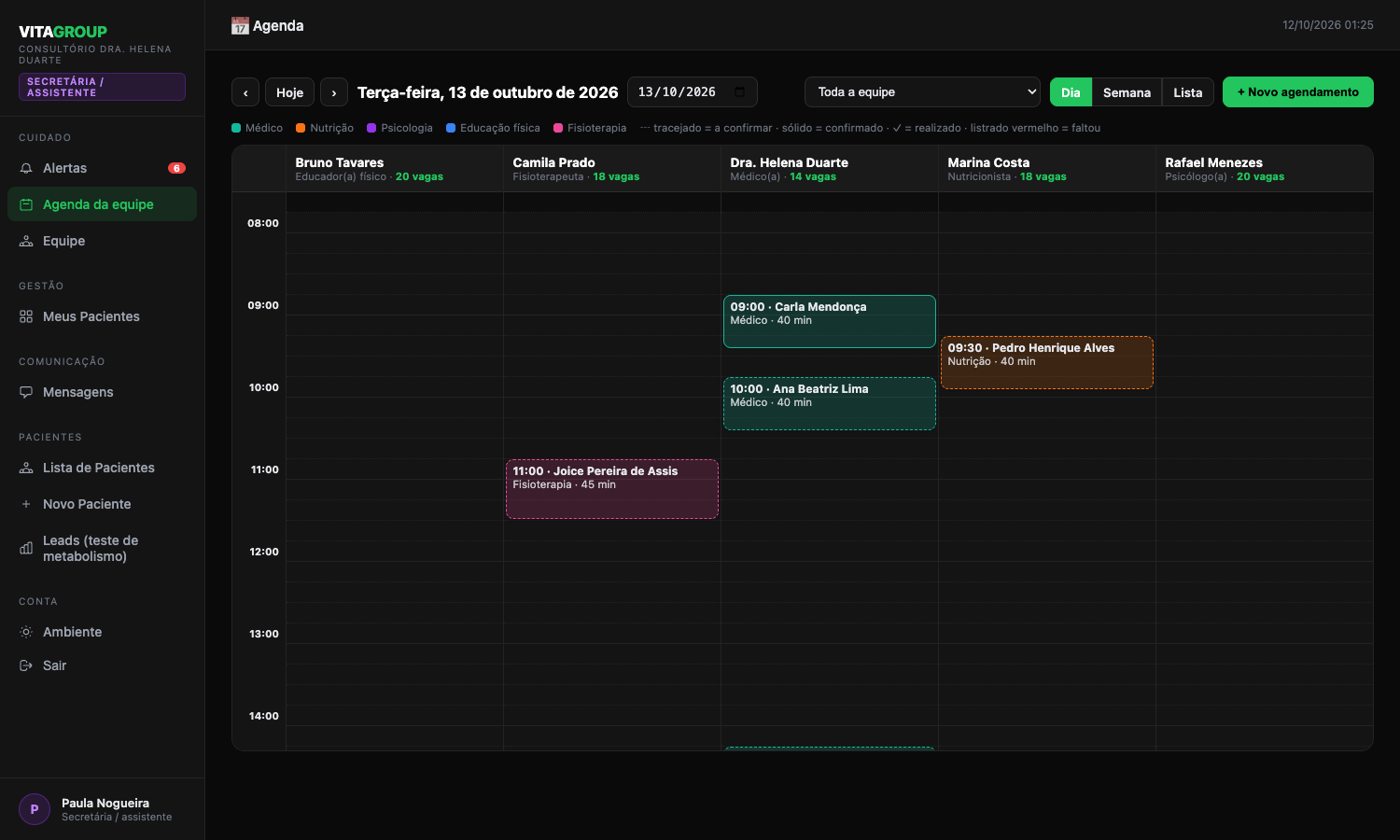Click the Sair logout icon
The image size is (1400, 840).
(26, 665)
